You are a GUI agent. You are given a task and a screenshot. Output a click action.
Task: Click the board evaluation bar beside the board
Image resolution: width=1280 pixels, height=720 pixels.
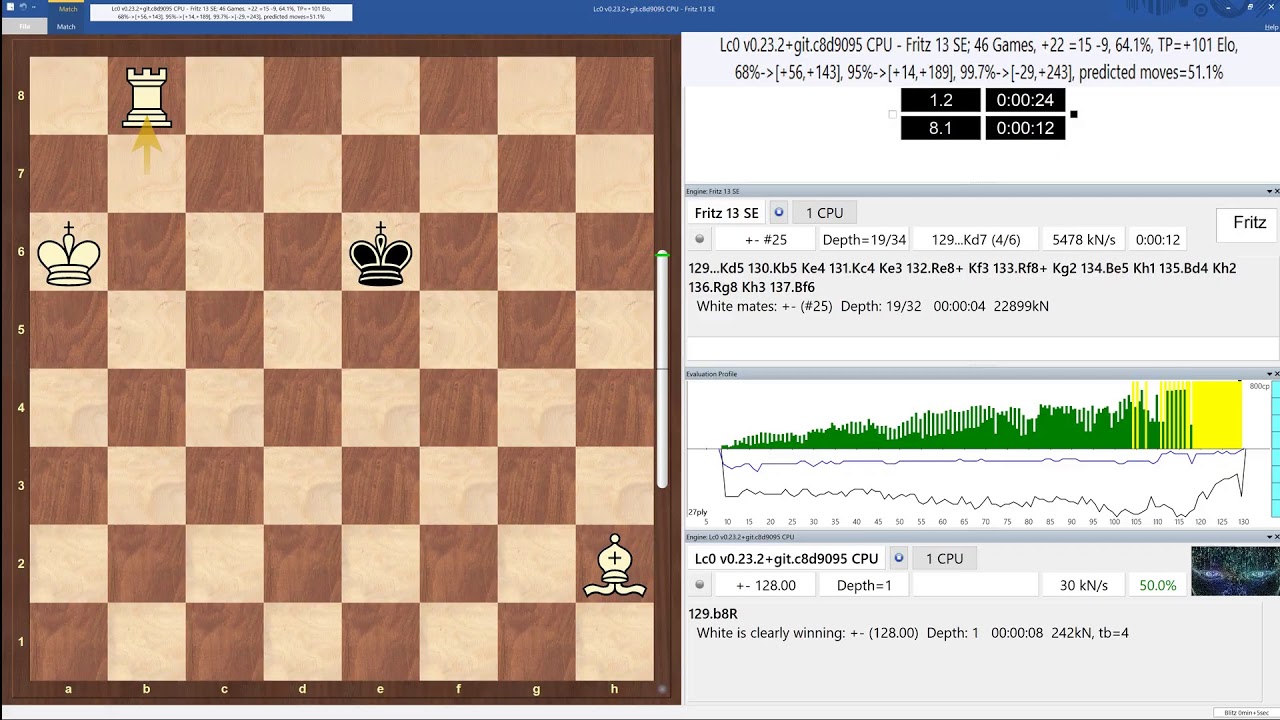(x=662, y=370)
